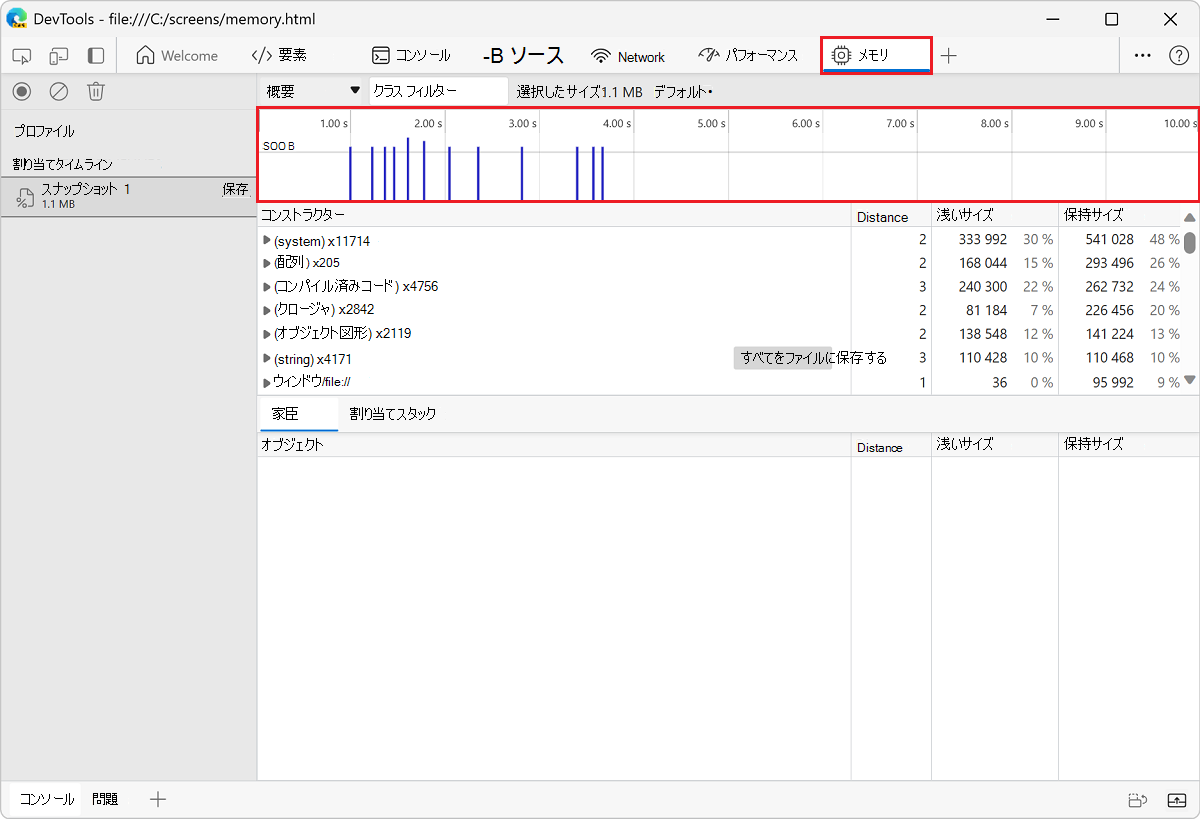
Task: Click the plus icon to add tool tab
Action: [949, 56]
